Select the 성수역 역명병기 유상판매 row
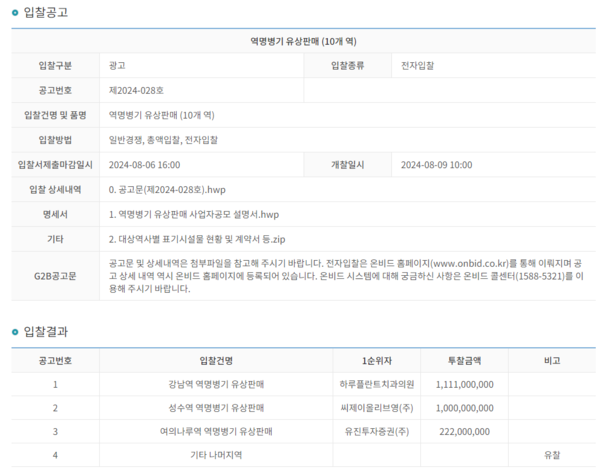The height and width of the screenshot is (473, 600). tap(303, 408)
